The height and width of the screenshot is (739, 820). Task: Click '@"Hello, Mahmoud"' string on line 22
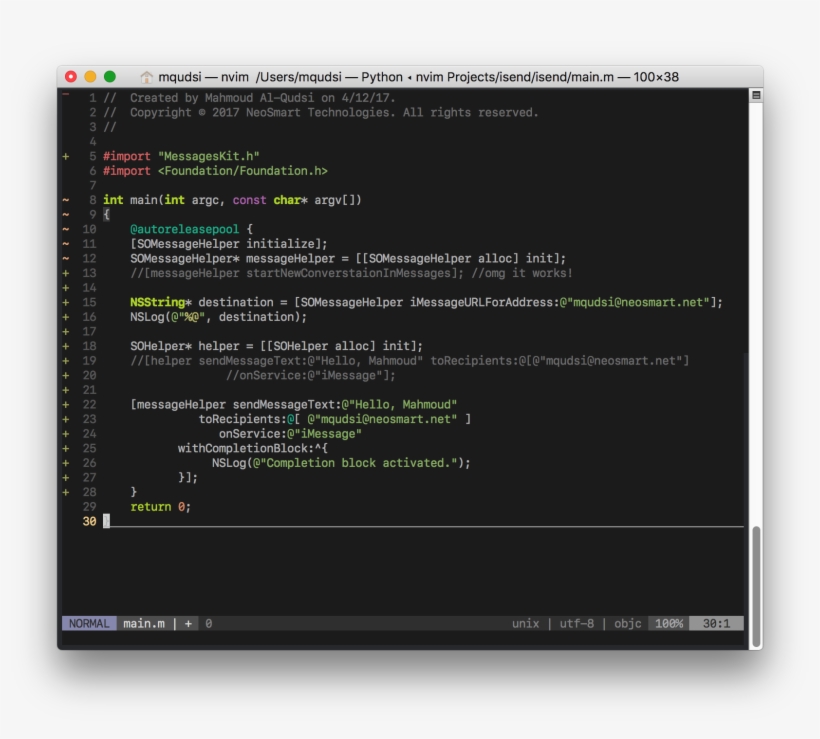pyautogui.click(x=399, y=404)
